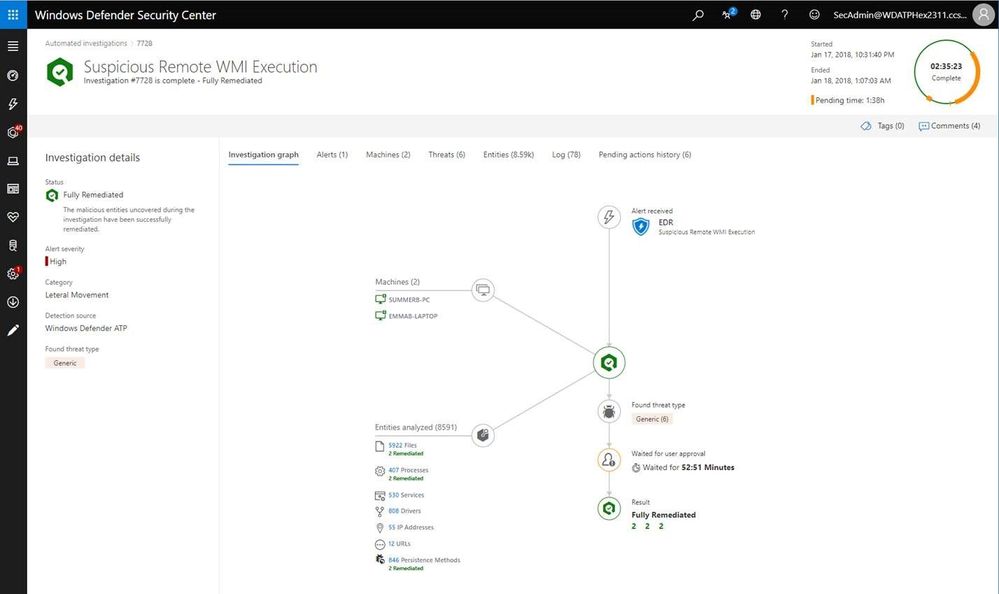Switch to the Alerts (1) tab
The width and height of the screenshot is (999, 594).
pos(332,155)
